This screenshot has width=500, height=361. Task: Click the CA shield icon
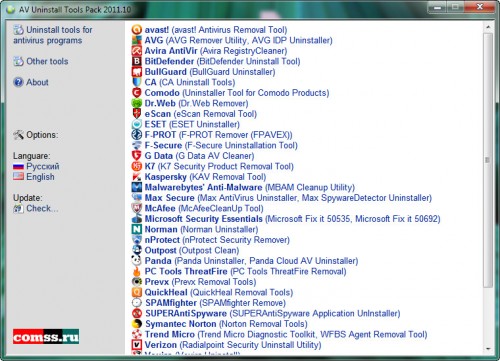(x=137, y=82)
